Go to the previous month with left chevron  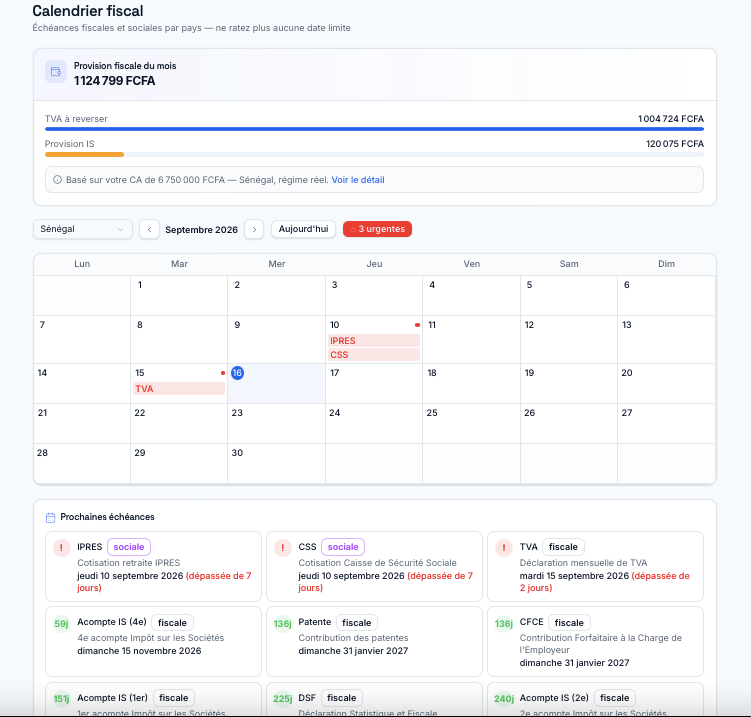coord(149,229)
